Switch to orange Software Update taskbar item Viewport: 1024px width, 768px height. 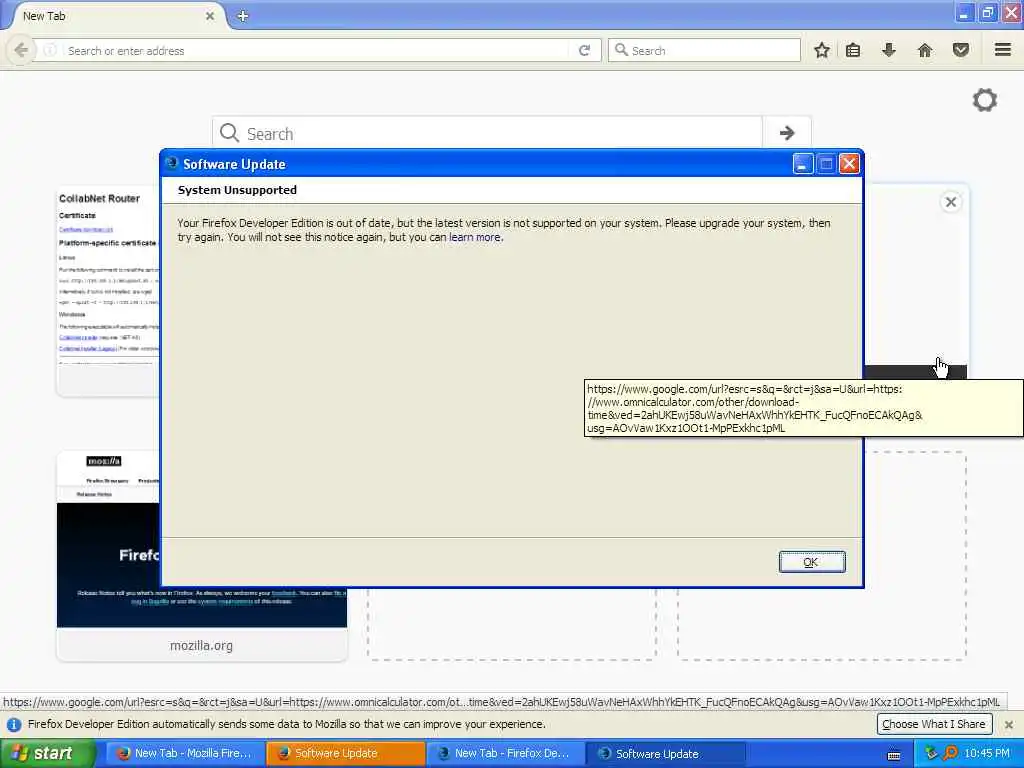[x=345, y=753]
